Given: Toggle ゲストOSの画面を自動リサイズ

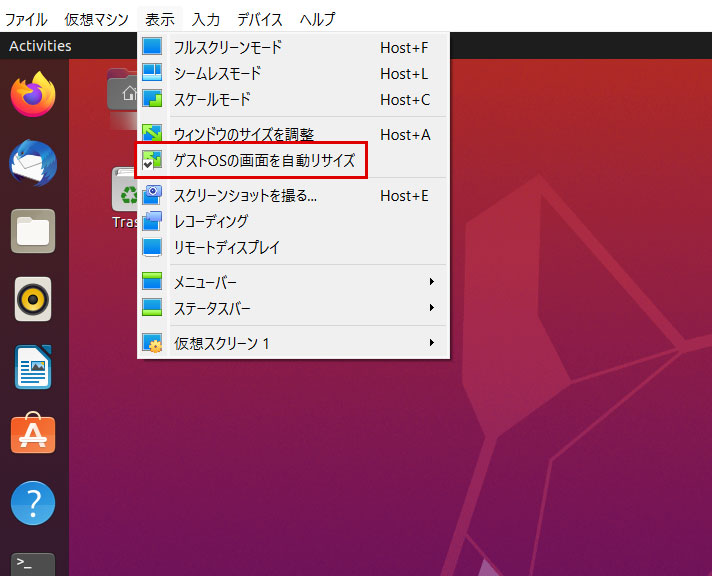Looking at the screenshot, I should point(293,160).
